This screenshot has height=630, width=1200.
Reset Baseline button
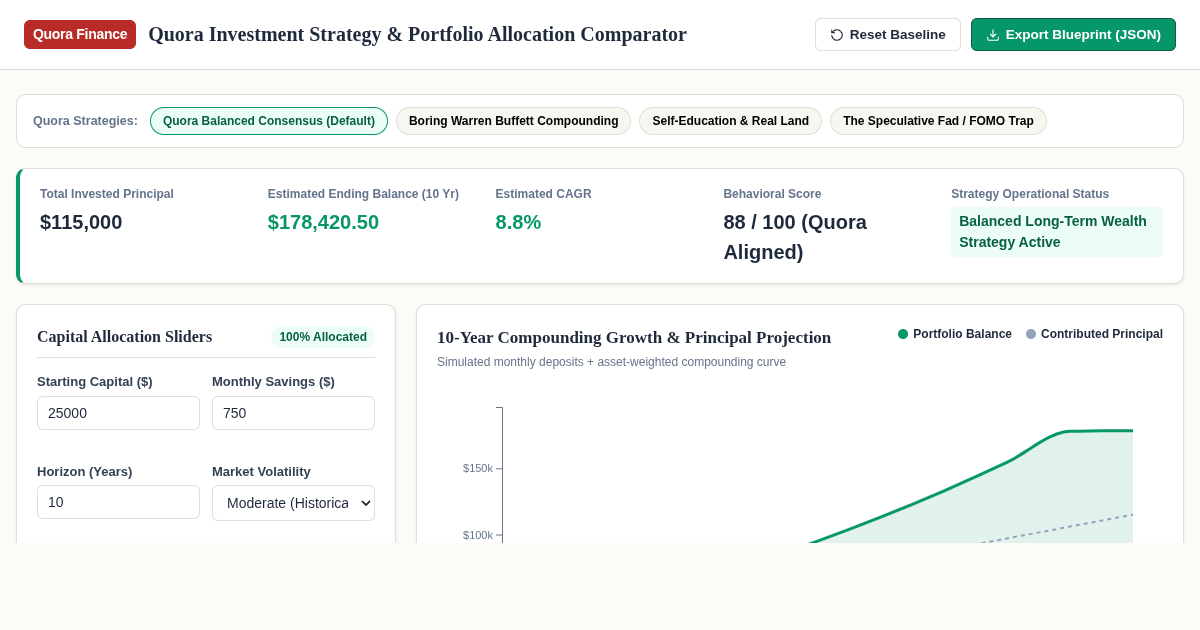click(x=888, y=35)
